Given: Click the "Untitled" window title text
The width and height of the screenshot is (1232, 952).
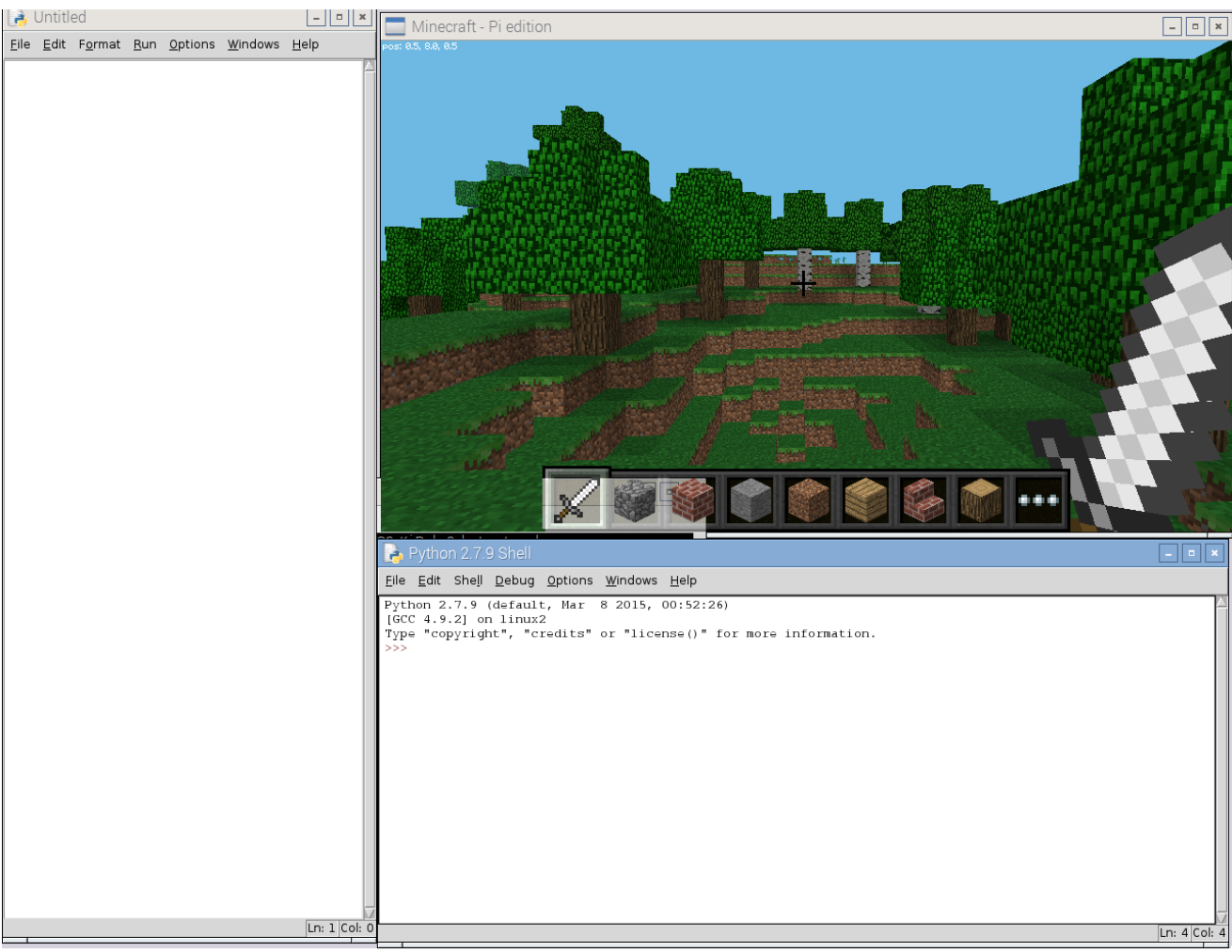Looking at the screenshot, I should [59, 17].
